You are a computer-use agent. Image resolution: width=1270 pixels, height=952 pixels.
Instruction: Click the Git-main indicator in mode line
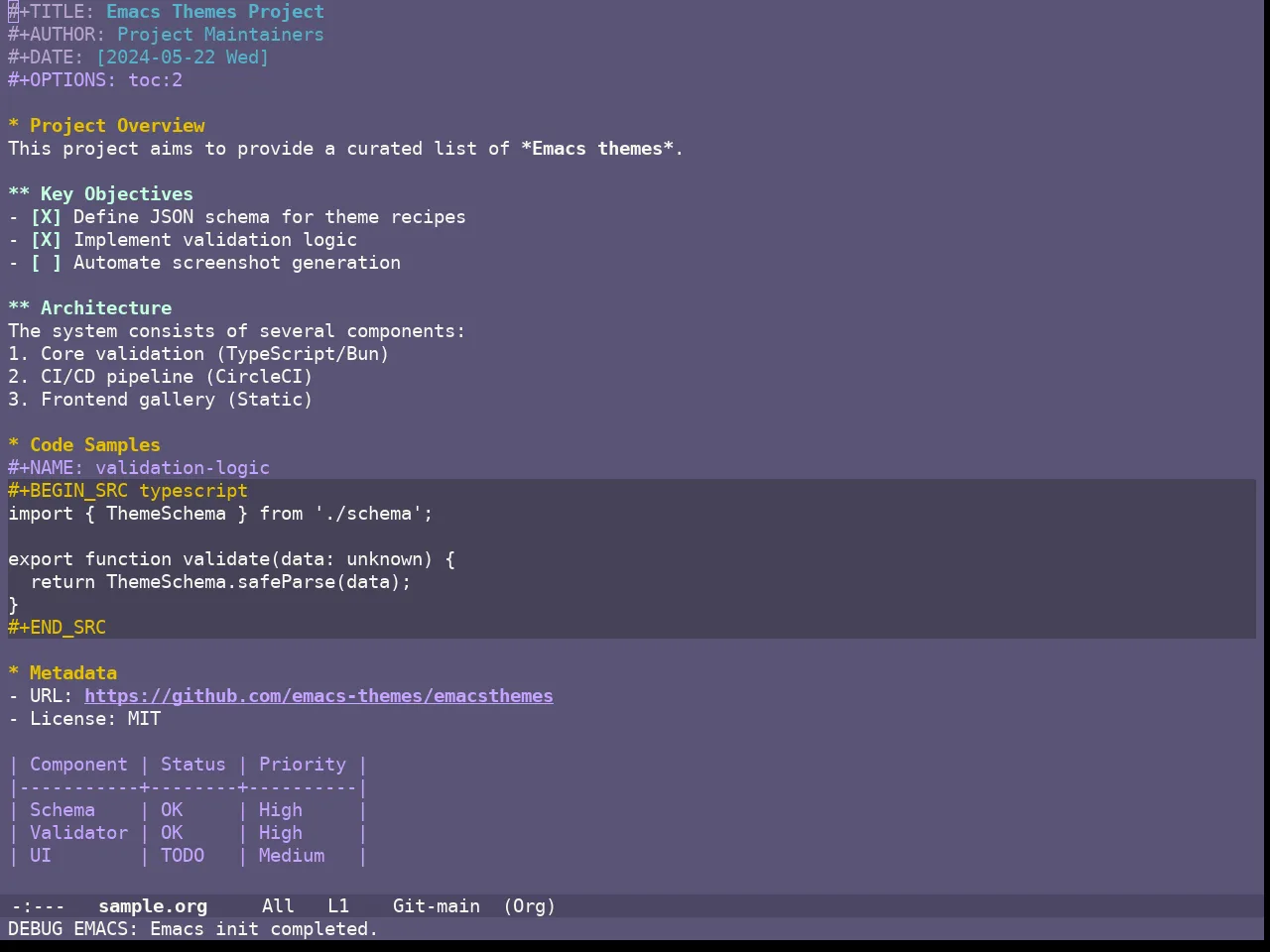pos(437,906)
